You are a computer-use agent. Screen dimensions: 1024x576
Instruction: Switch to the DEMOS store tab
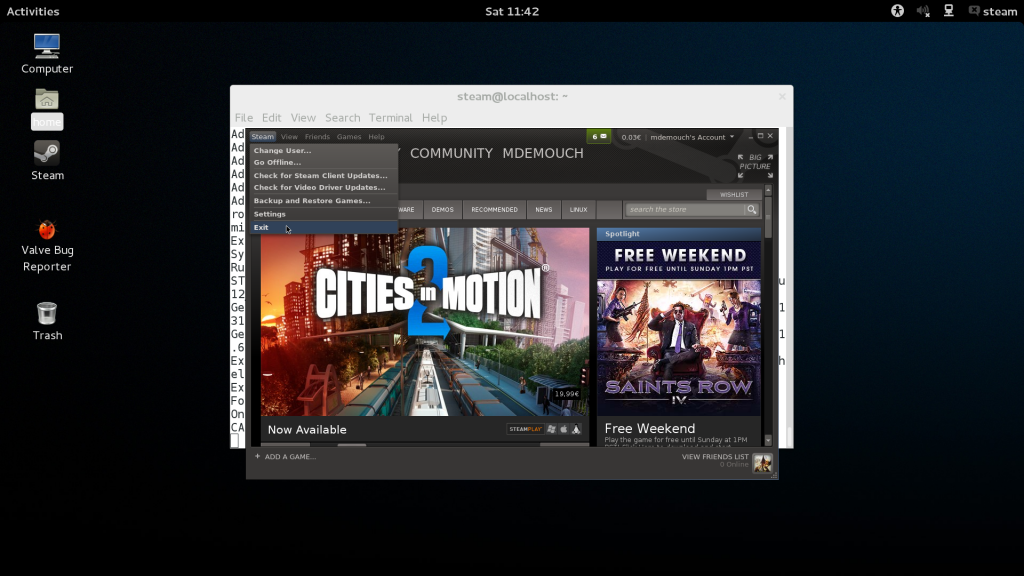click(442, 210)
